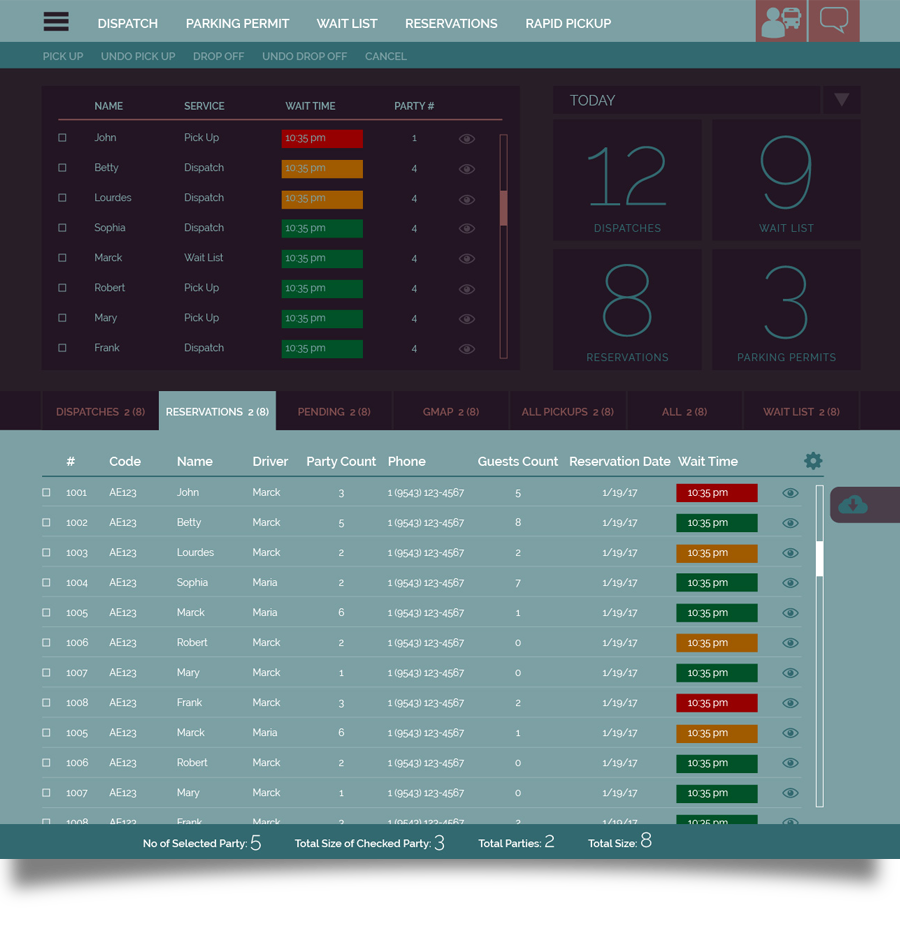
Task: View details eye icon for John's Pick Up
Action: click(x=467, y=139)
